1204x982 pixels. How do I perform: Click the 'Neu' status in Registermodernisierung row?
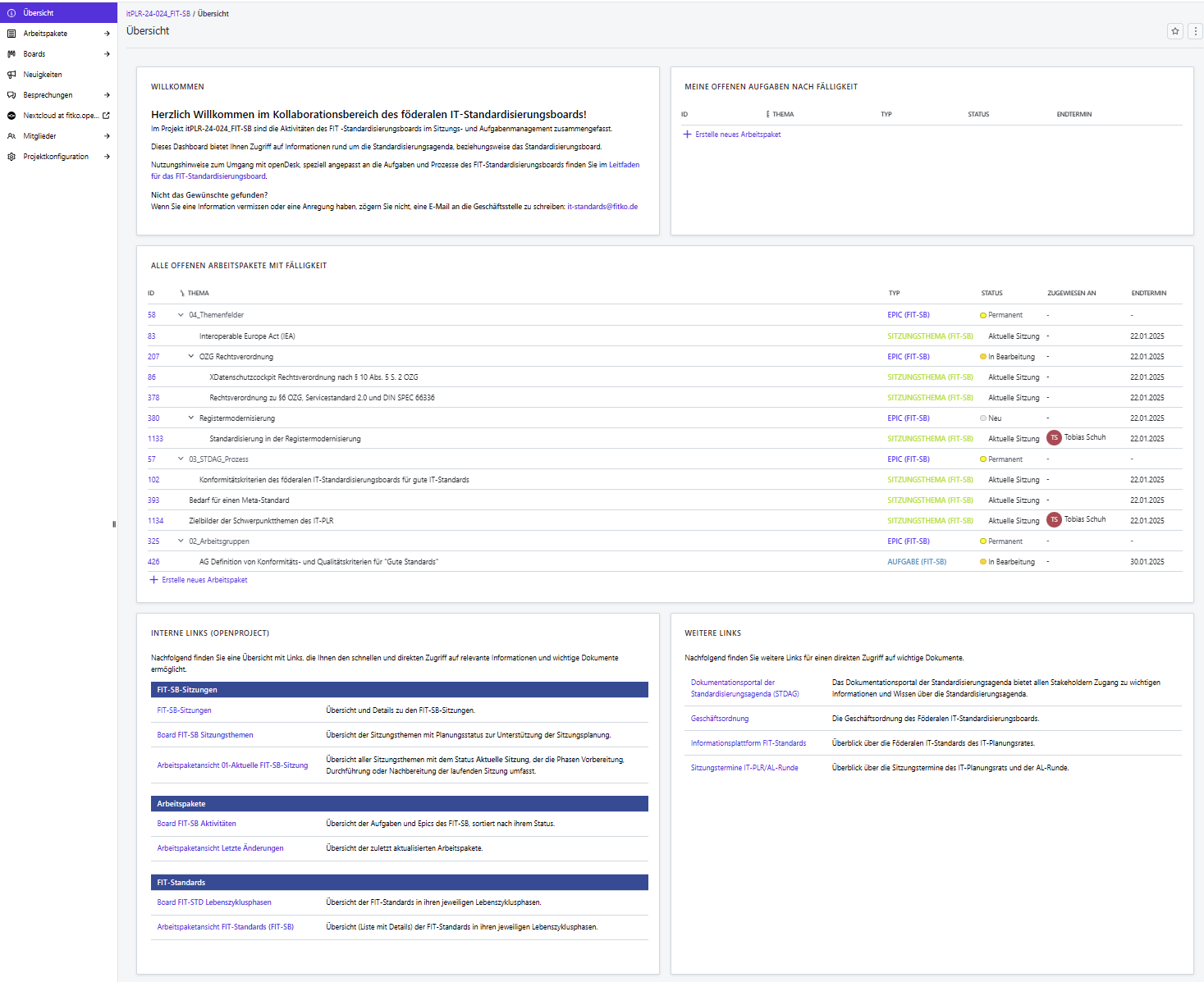click(x=991, y=418)
